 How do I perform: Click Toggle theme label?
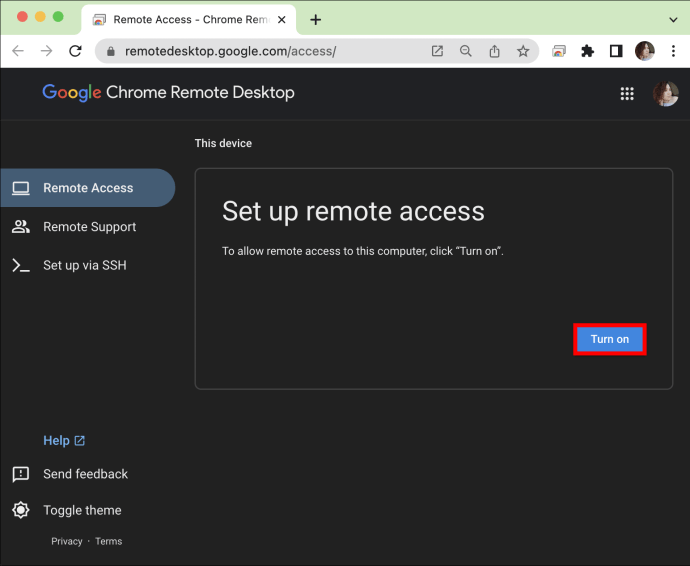click(82, 510)
